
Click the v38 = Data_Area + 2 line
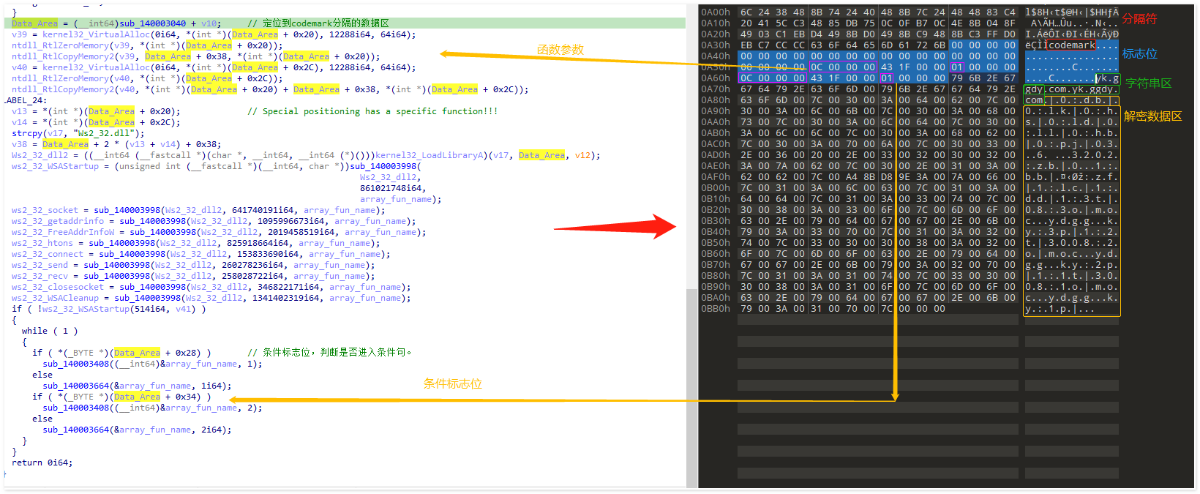pos(115,144)
